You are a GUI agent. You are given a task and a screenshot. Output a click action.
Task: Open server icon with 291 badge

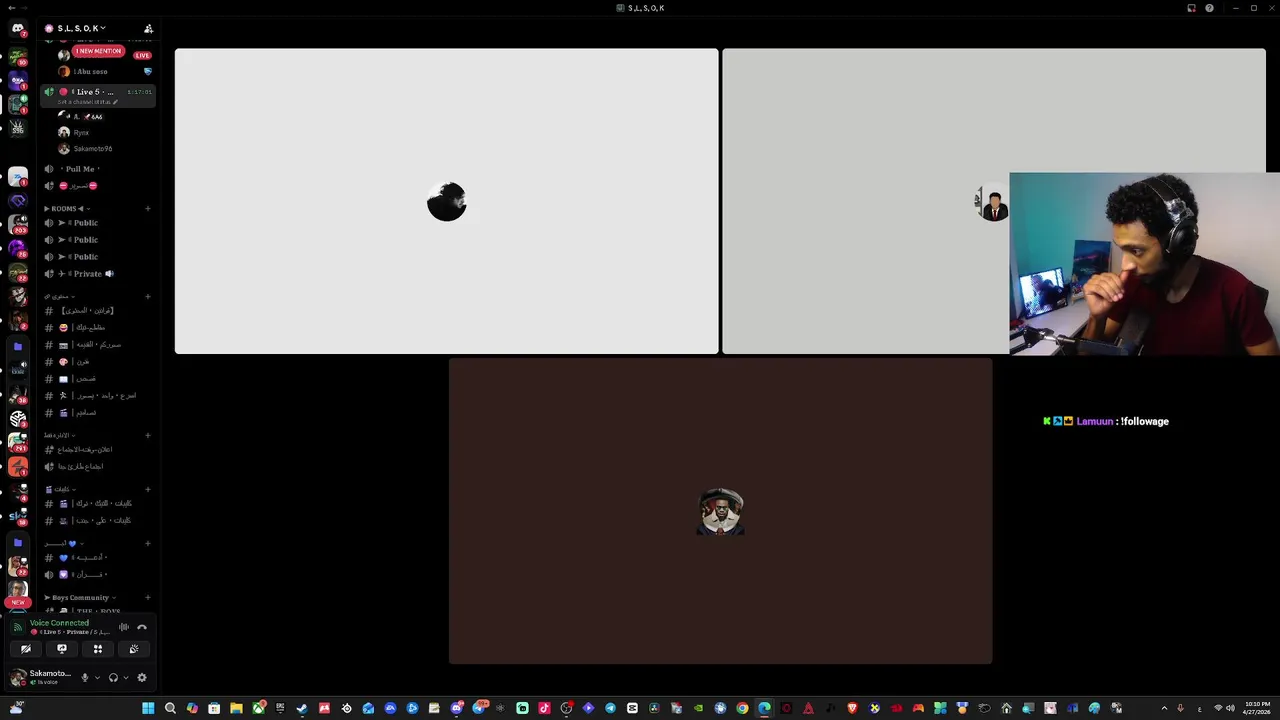click(x=18, y=441)
